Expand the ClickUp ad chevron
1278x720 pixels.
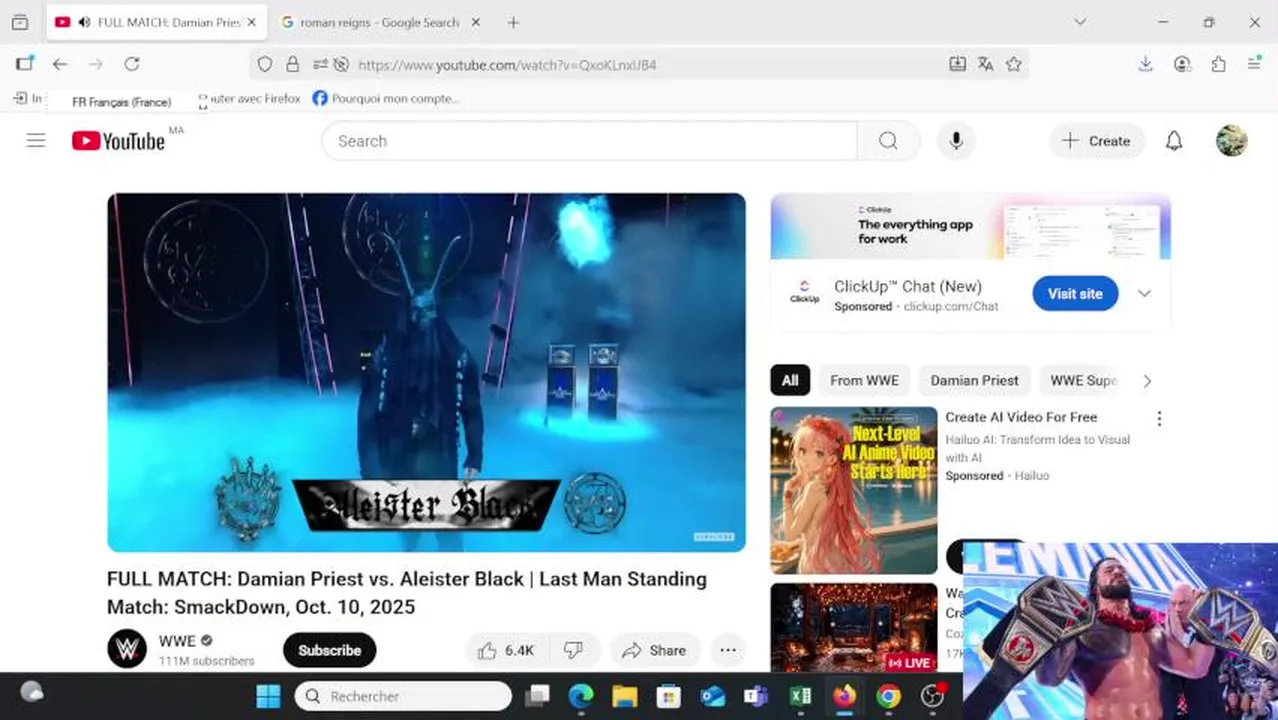coord(1144,293)
